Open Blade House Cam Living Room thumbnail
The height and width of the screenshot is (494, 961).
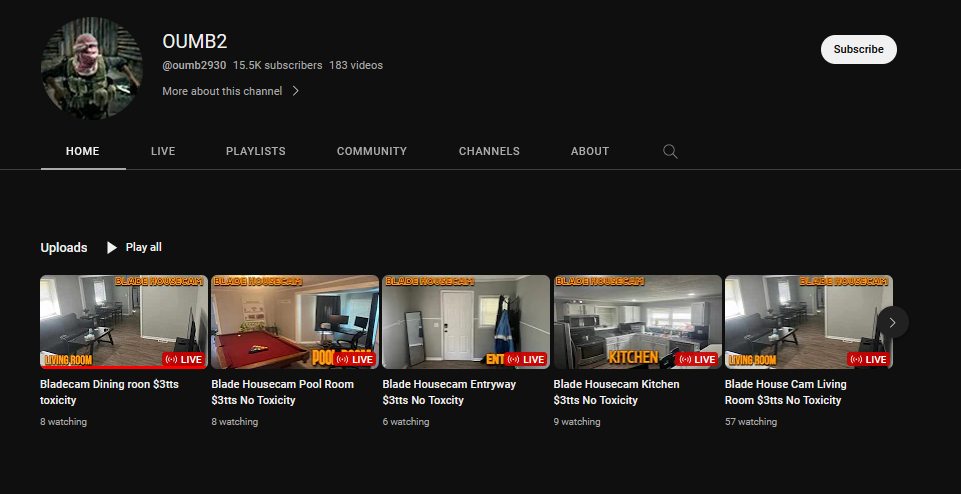(808, 322)
